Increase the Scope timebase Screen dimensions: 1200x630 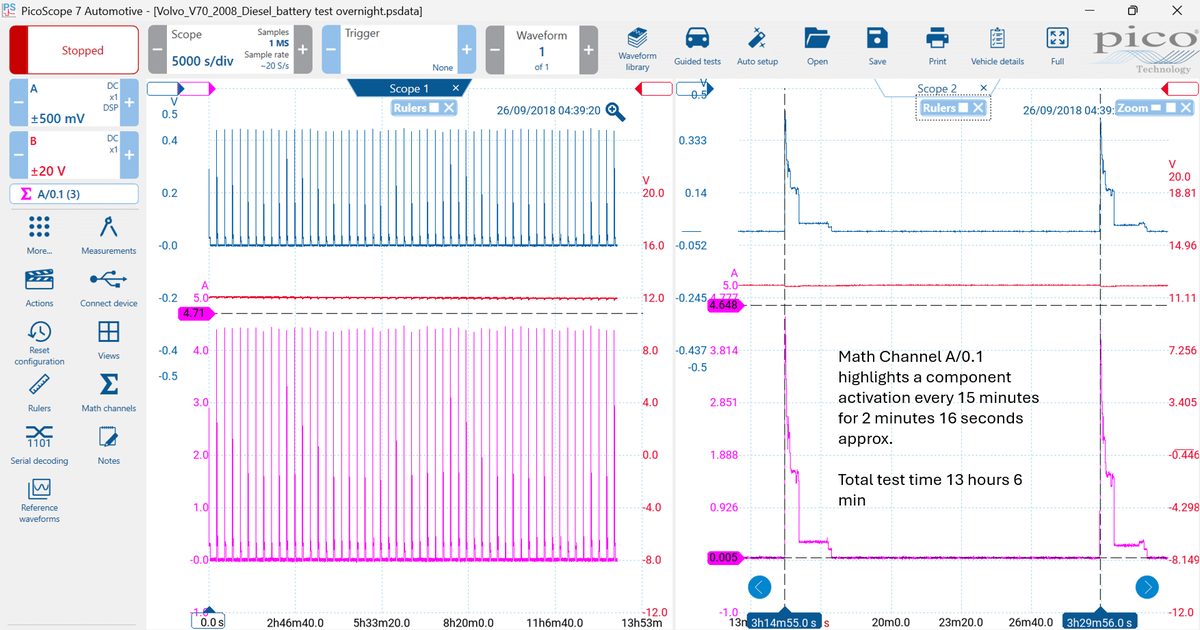click(x=303, y=49)
